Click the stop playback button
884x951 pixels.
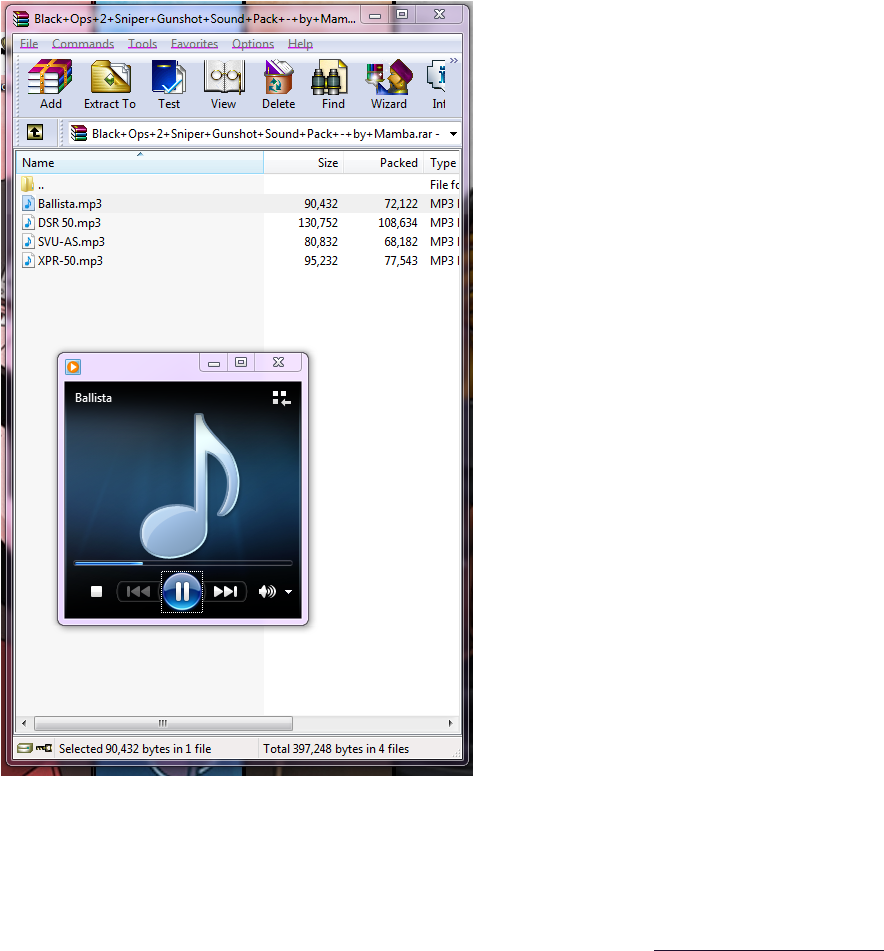tap(96, 591)
